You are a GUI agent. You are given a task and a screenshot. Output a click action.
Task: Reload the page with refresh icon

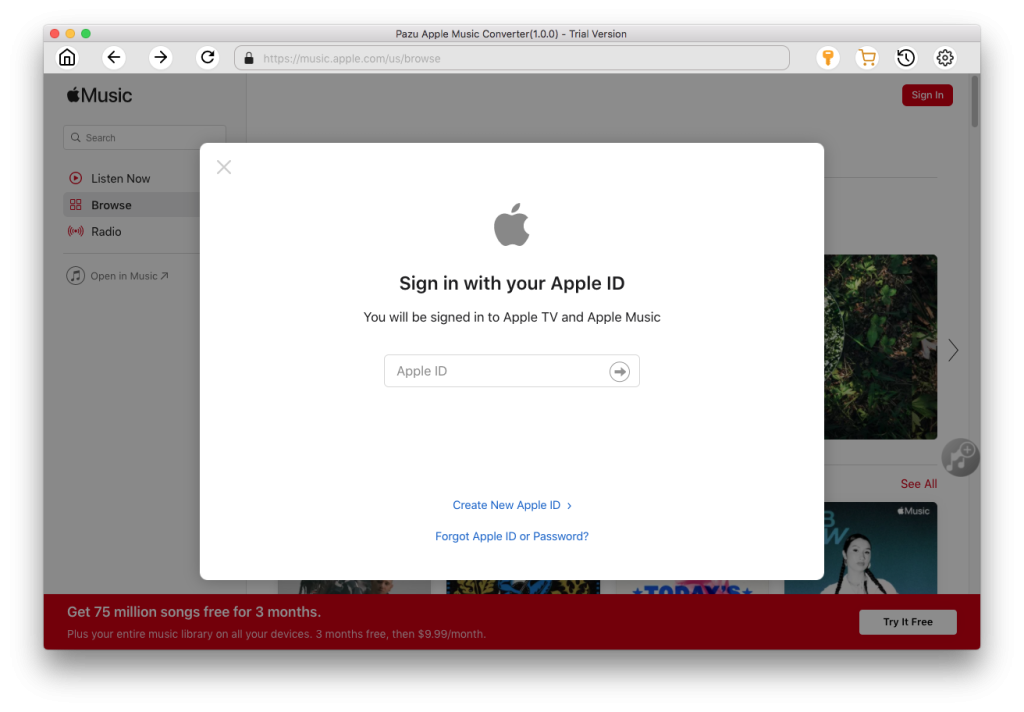208,57
